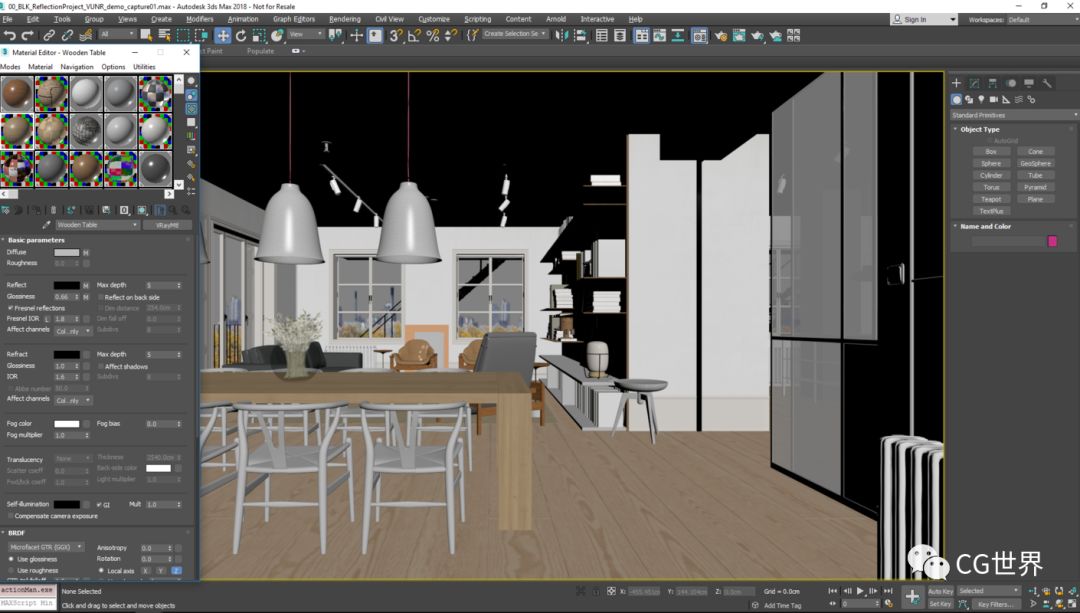Select the first brown wood material sphere
1080x613 pixels.
tap(17, 94)
